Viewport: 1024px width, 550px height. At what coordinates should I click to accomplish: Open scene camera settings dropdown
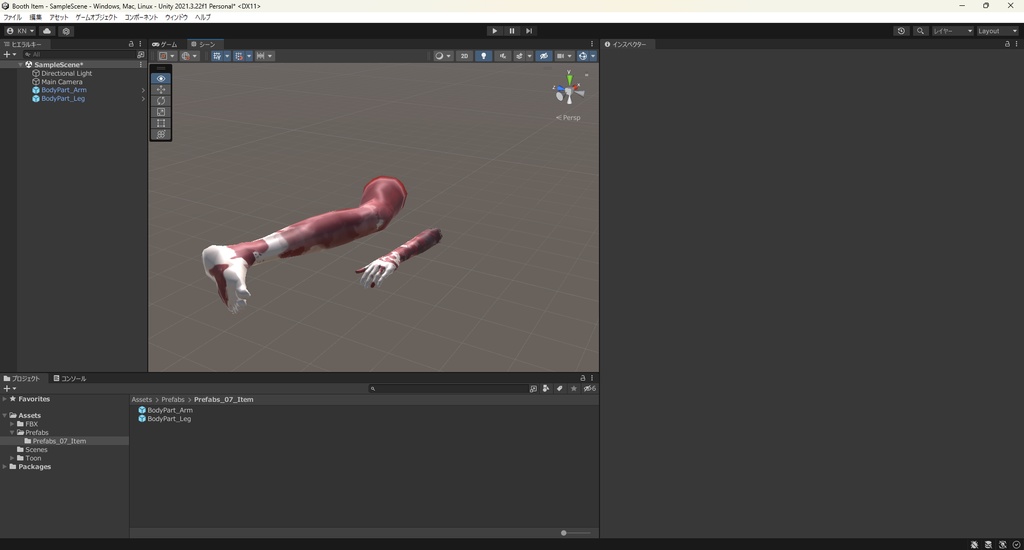564,56
